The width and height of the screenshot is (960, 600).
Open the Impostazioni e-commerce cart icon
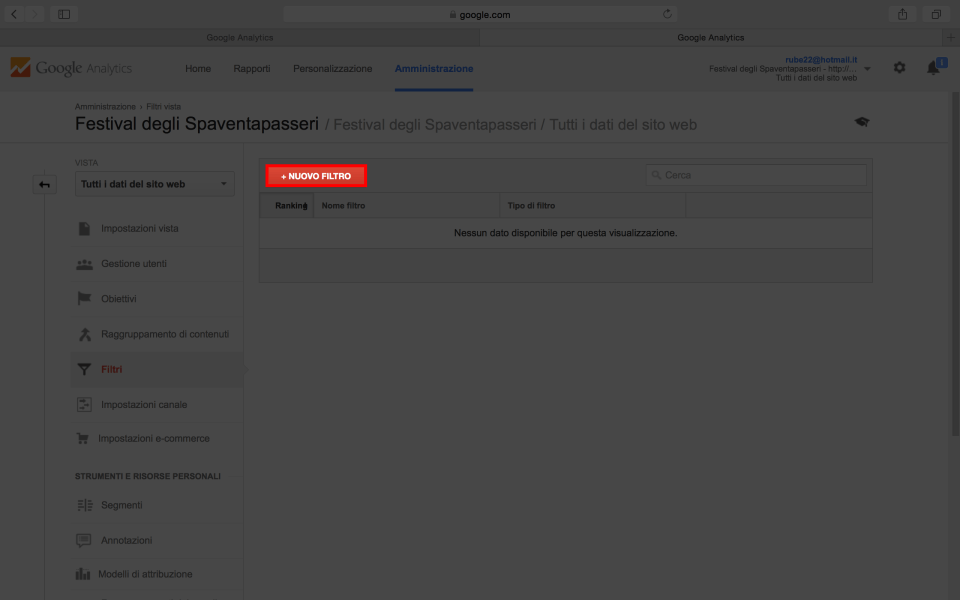click(x=85, y=438)
